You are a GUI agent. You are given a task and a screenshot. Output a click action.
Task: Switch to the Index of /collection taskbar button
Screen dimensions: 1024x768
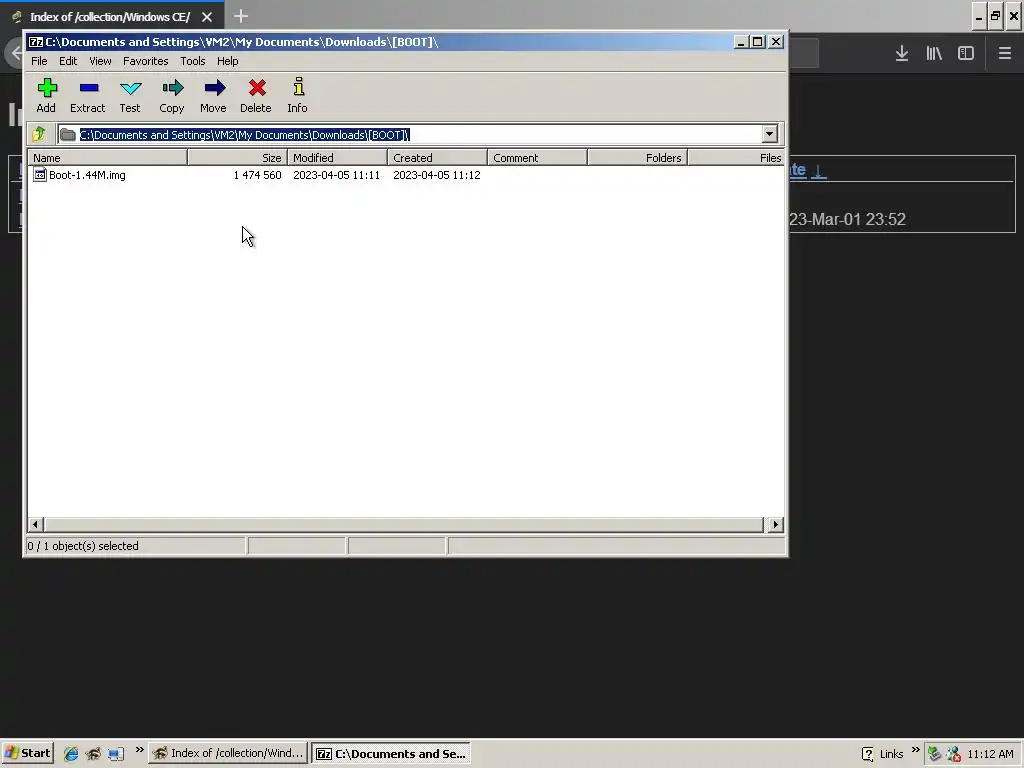coord(228,753)
